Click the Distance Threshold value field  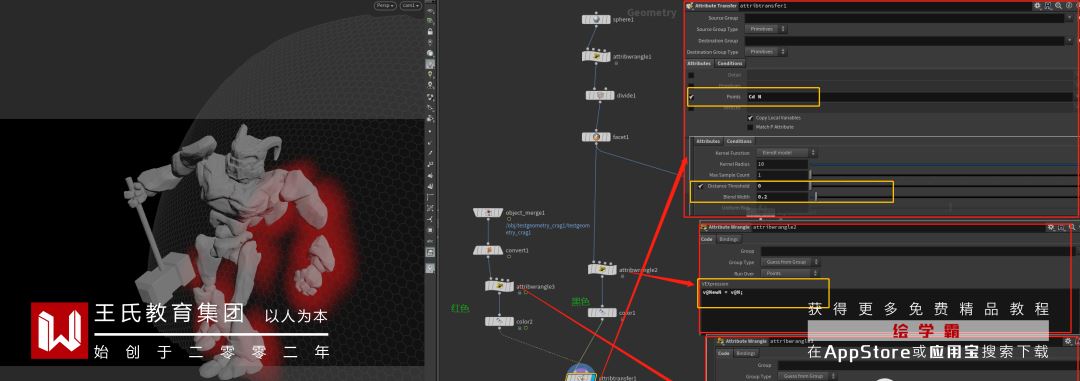click(x=781, y=186)
